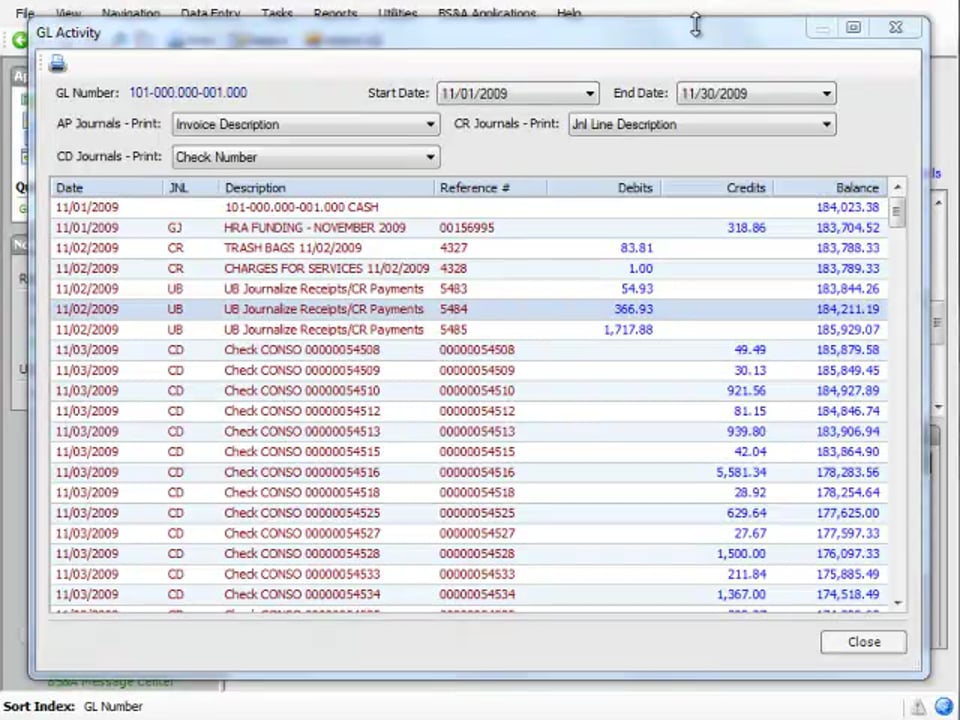
Task: Open the Start Date dropdown
Action: [x=590, y=94]
